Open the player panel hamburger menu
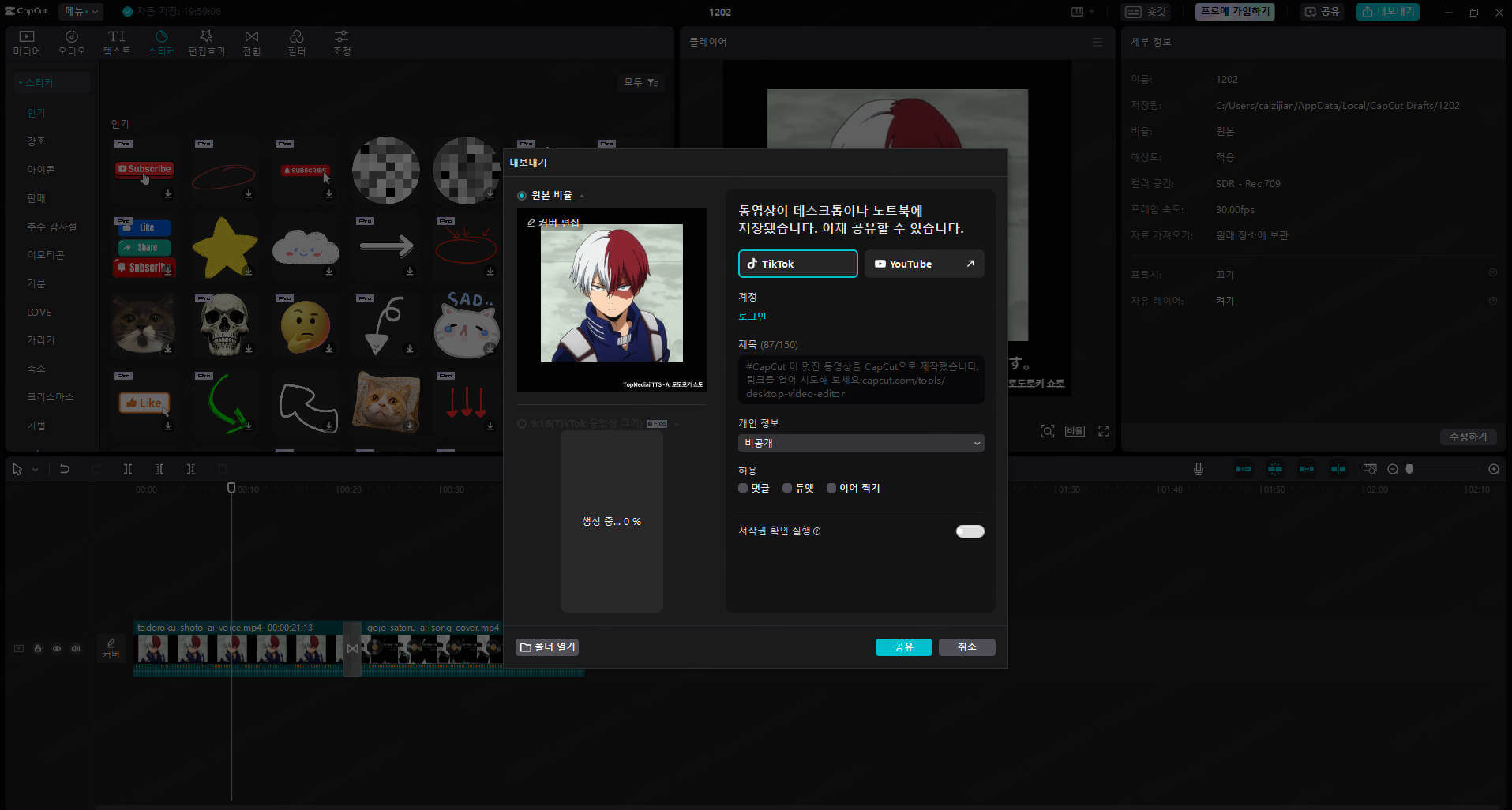Image resolution: width=1512 pixels, height=810 pixels. pos(1097,42)
